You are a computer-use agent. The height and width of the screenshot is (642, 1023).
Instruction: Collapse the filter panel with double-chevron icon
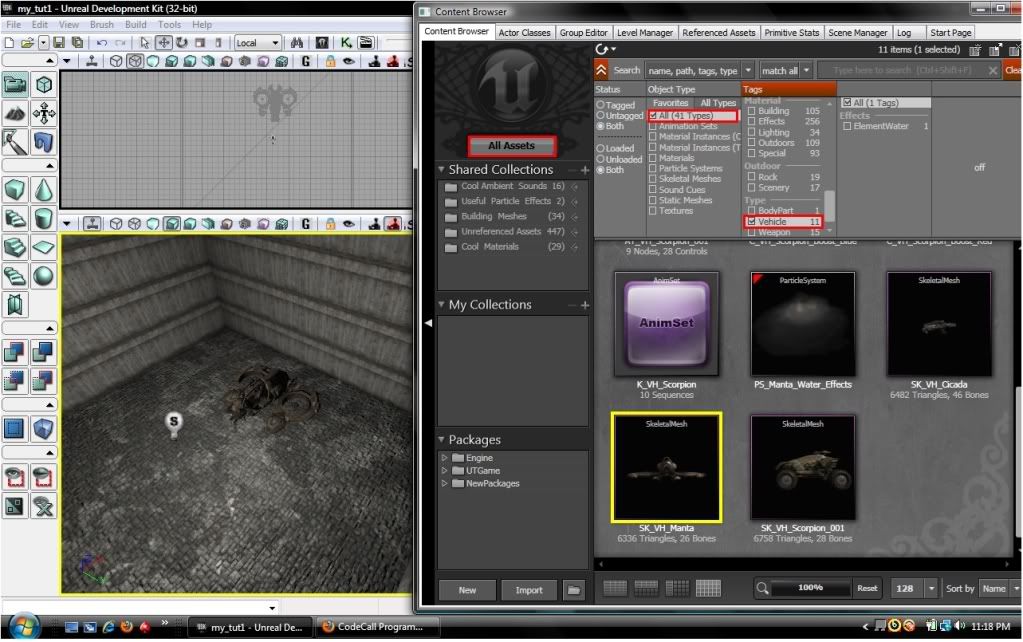click(601, 70)
